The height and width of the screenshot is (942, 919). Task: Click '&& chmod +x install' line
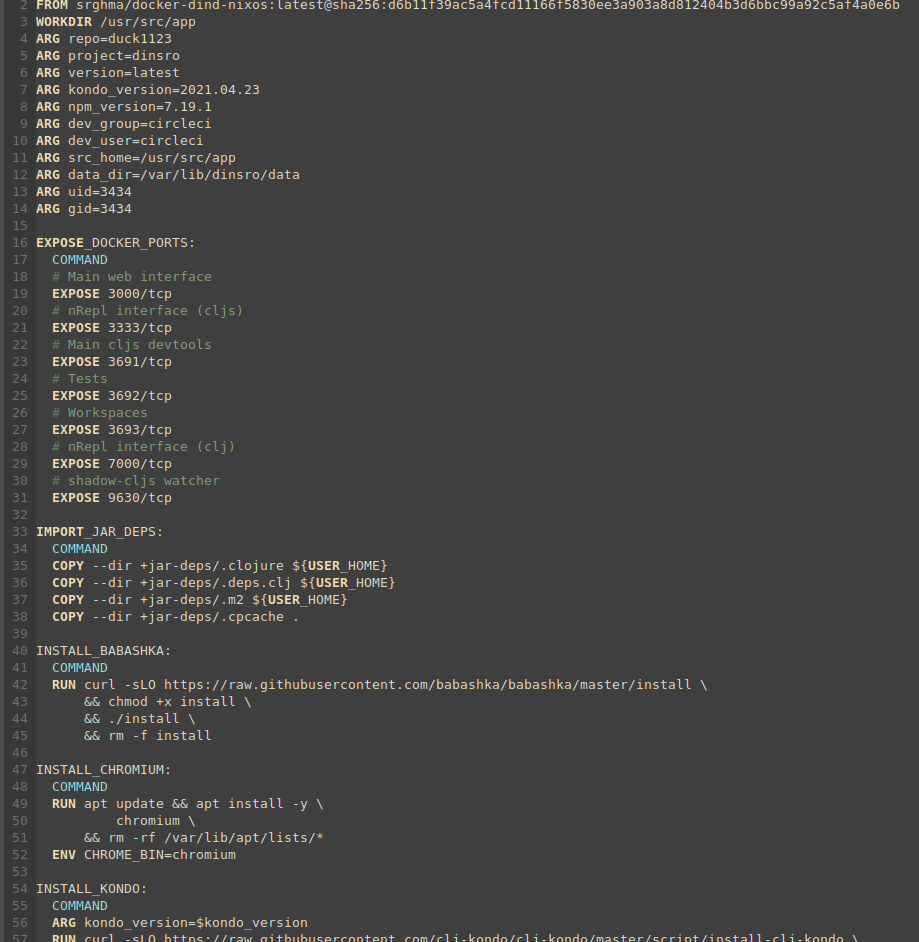coord(168,702)
